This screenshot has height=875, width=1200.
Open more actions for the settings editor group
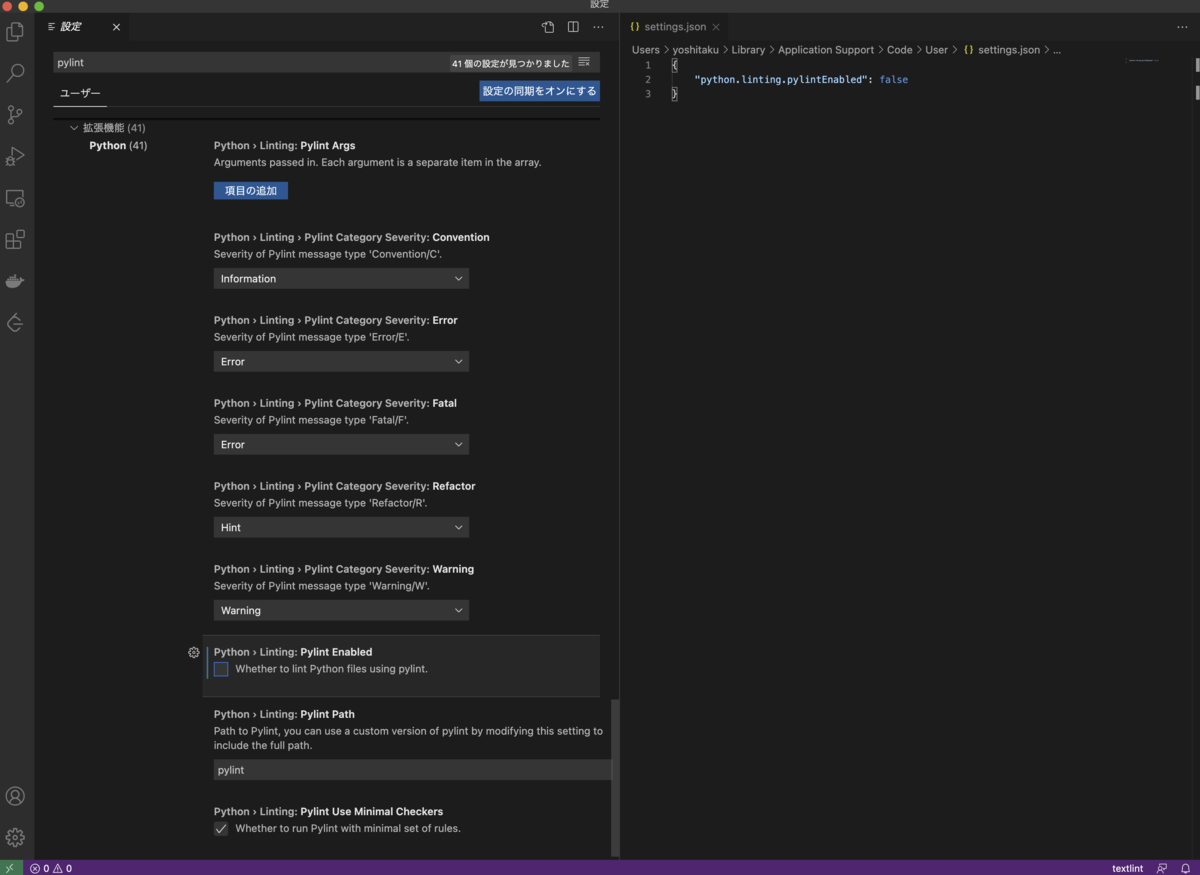pos(598,27)
